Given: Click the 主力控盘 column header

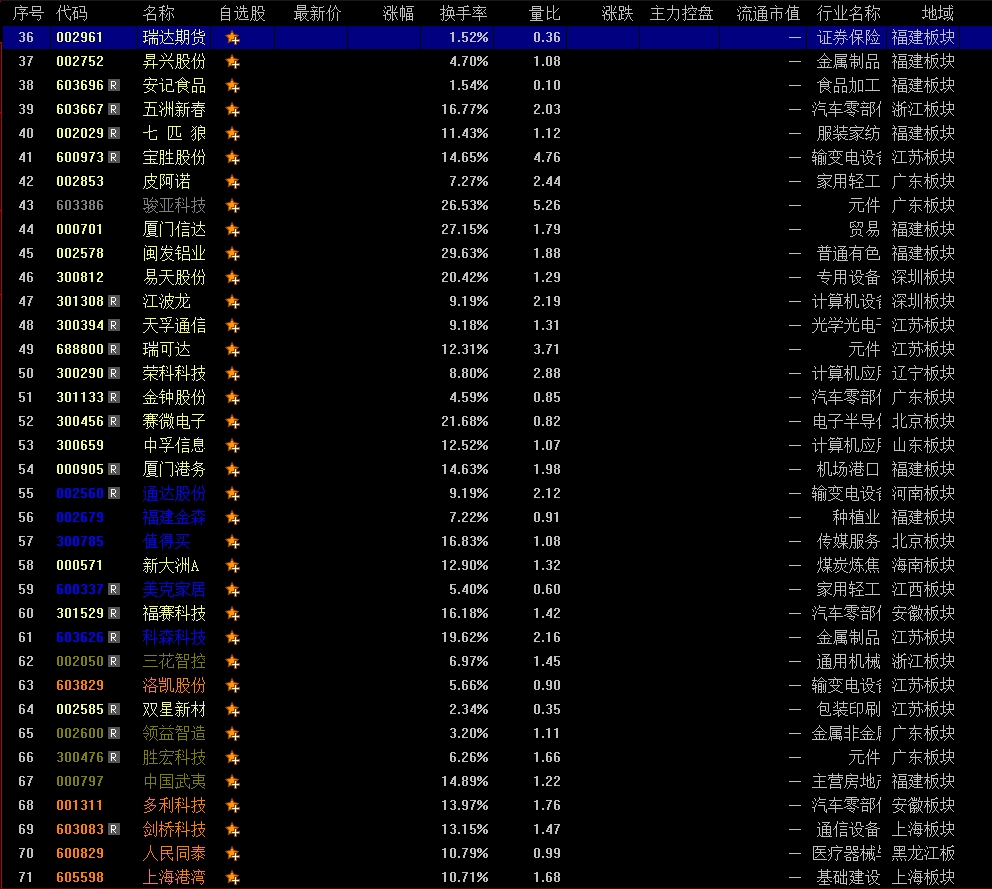Looking at the screenshot, I should pyautogui.click(x=681, y=13).
